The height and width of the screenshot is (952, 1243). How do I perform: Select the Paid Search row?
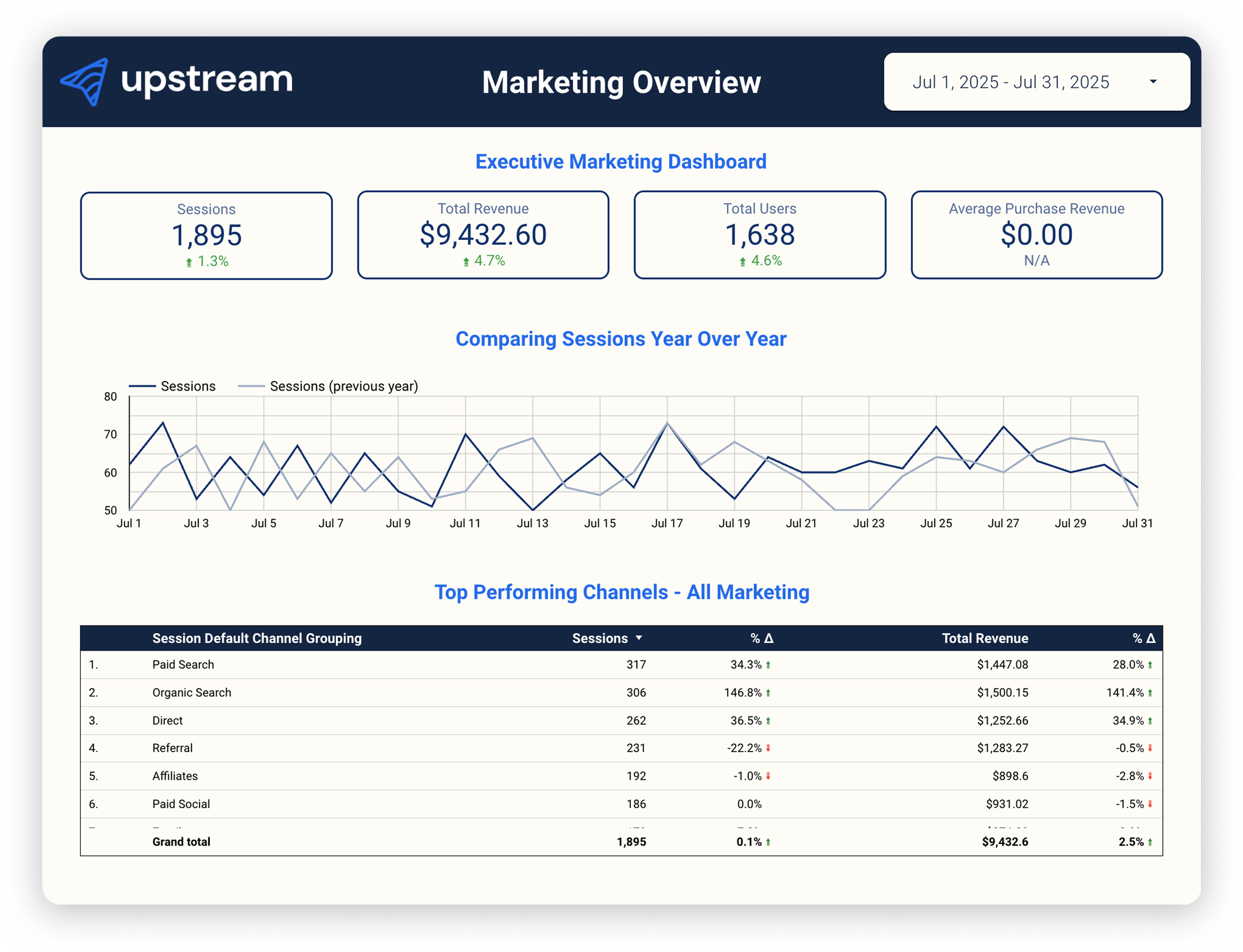(183, 664)
